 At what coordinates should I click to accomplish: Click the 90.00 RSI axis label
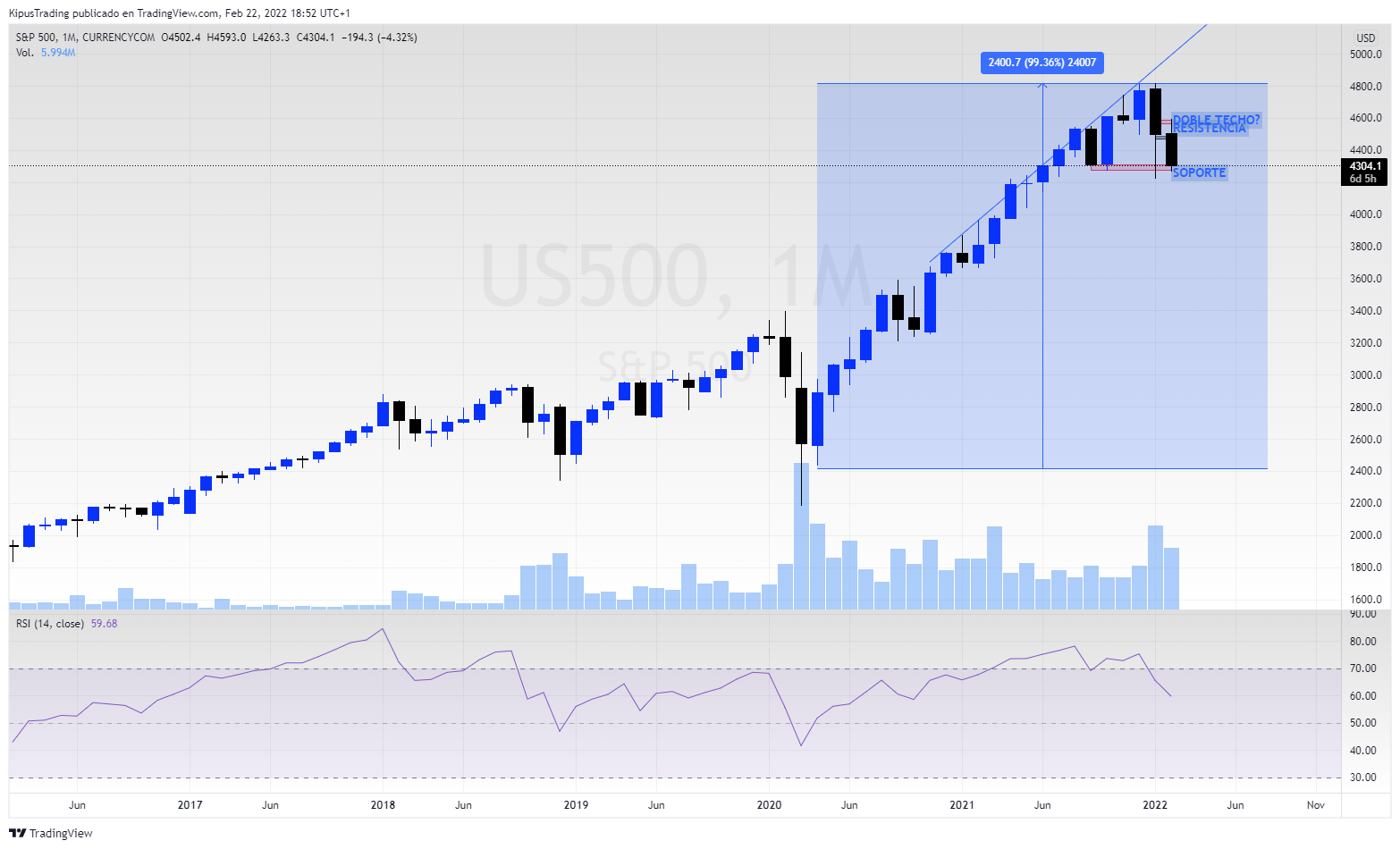pyautogui.click(x=1363, y=614)
